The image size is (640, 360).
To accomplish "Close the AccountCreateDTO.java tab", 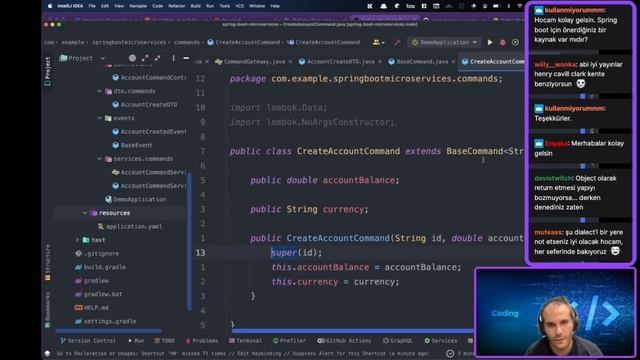I will [380, 62].
